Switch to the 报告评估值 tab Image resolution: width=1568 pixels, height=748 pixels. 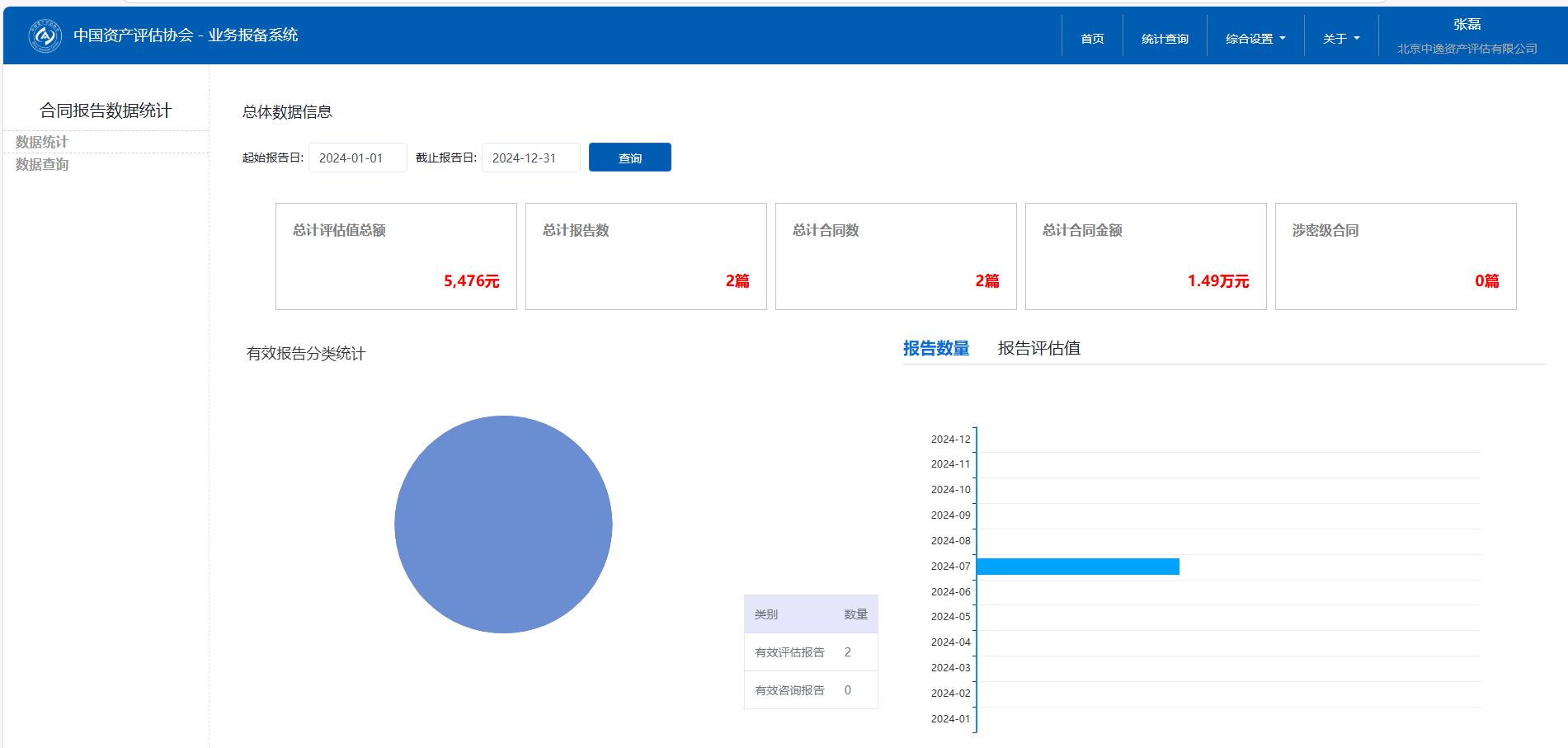click(1038, 348)
